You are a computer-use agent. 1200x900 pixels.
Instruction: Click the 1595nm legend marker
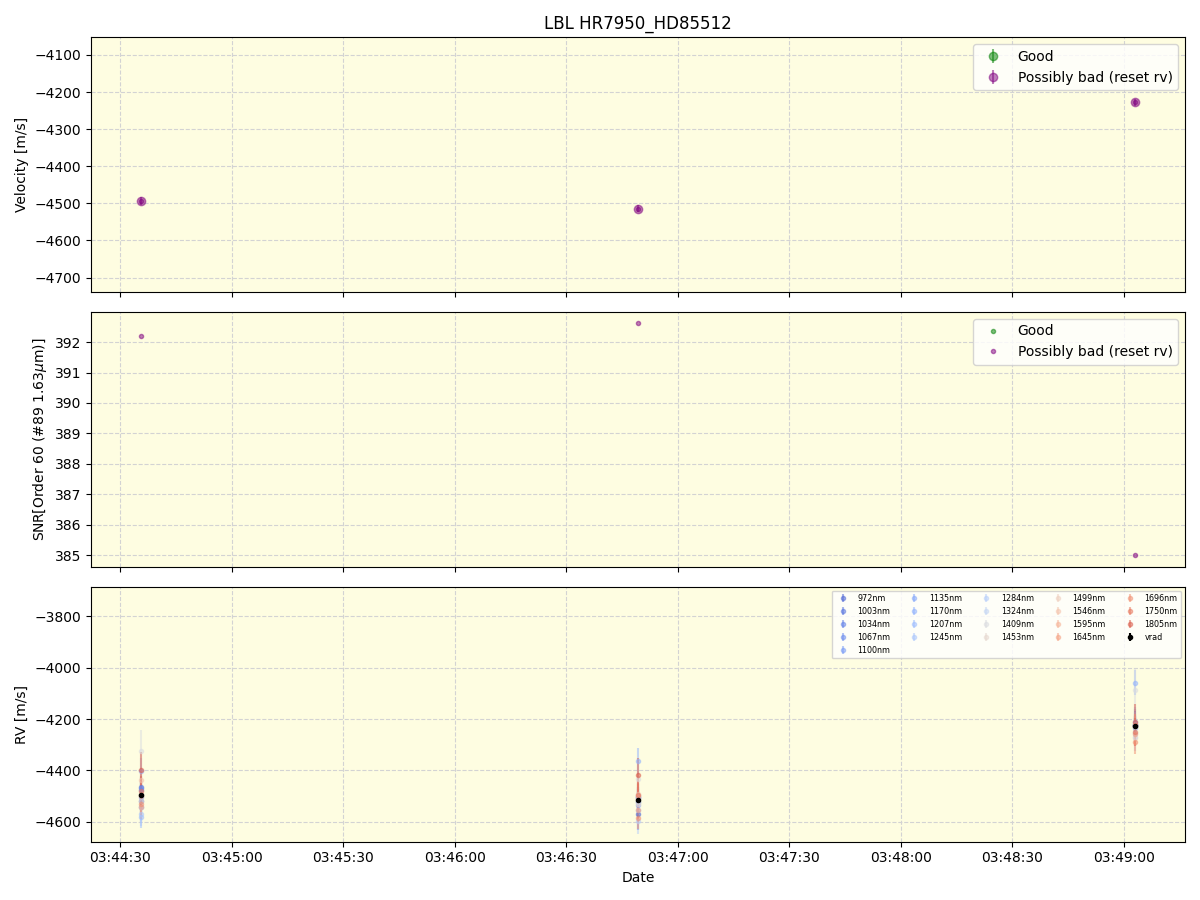click(x=1059, y=624)
